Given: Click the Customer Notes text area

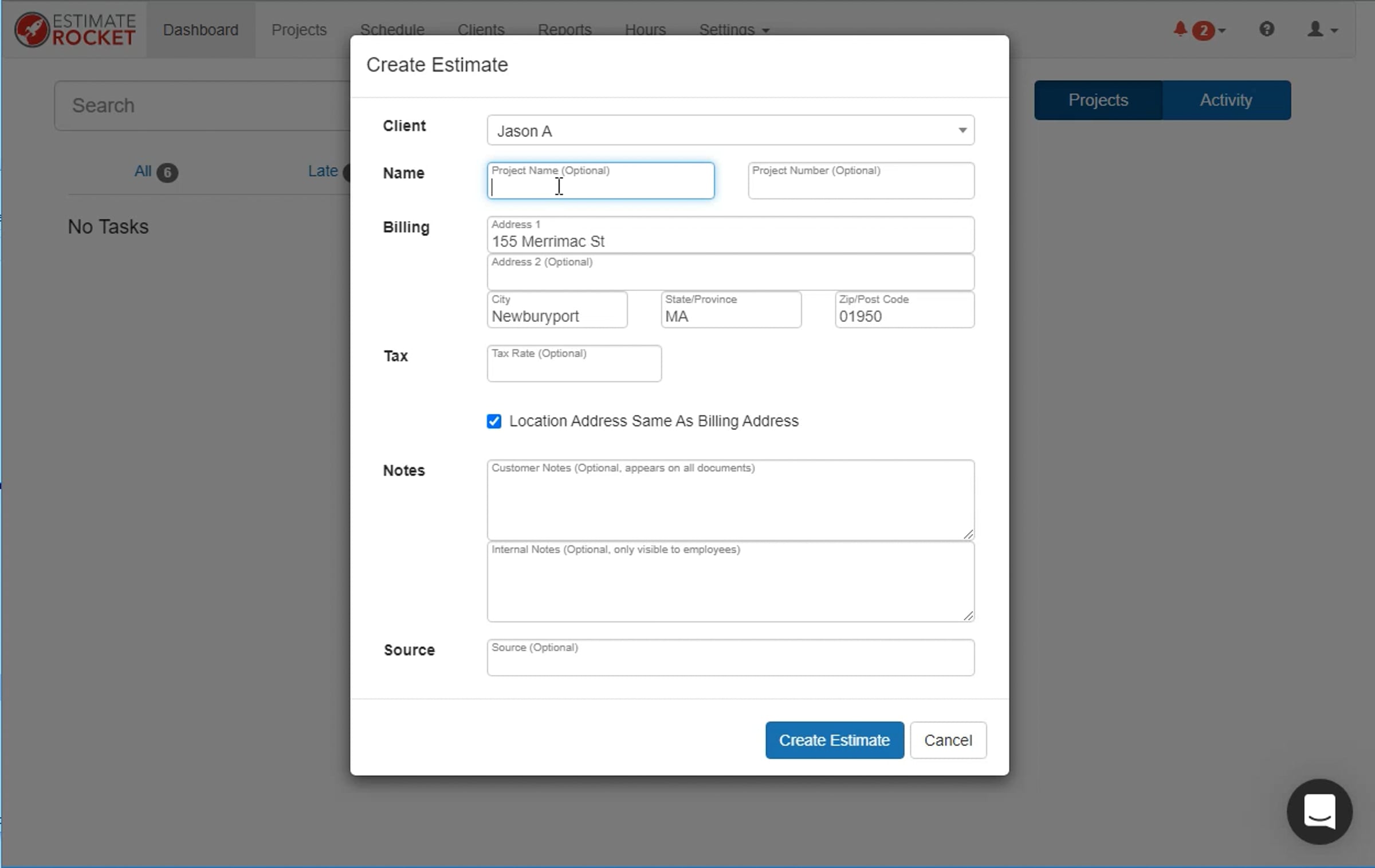Looking at the screenshot, I should click(730, 500).
